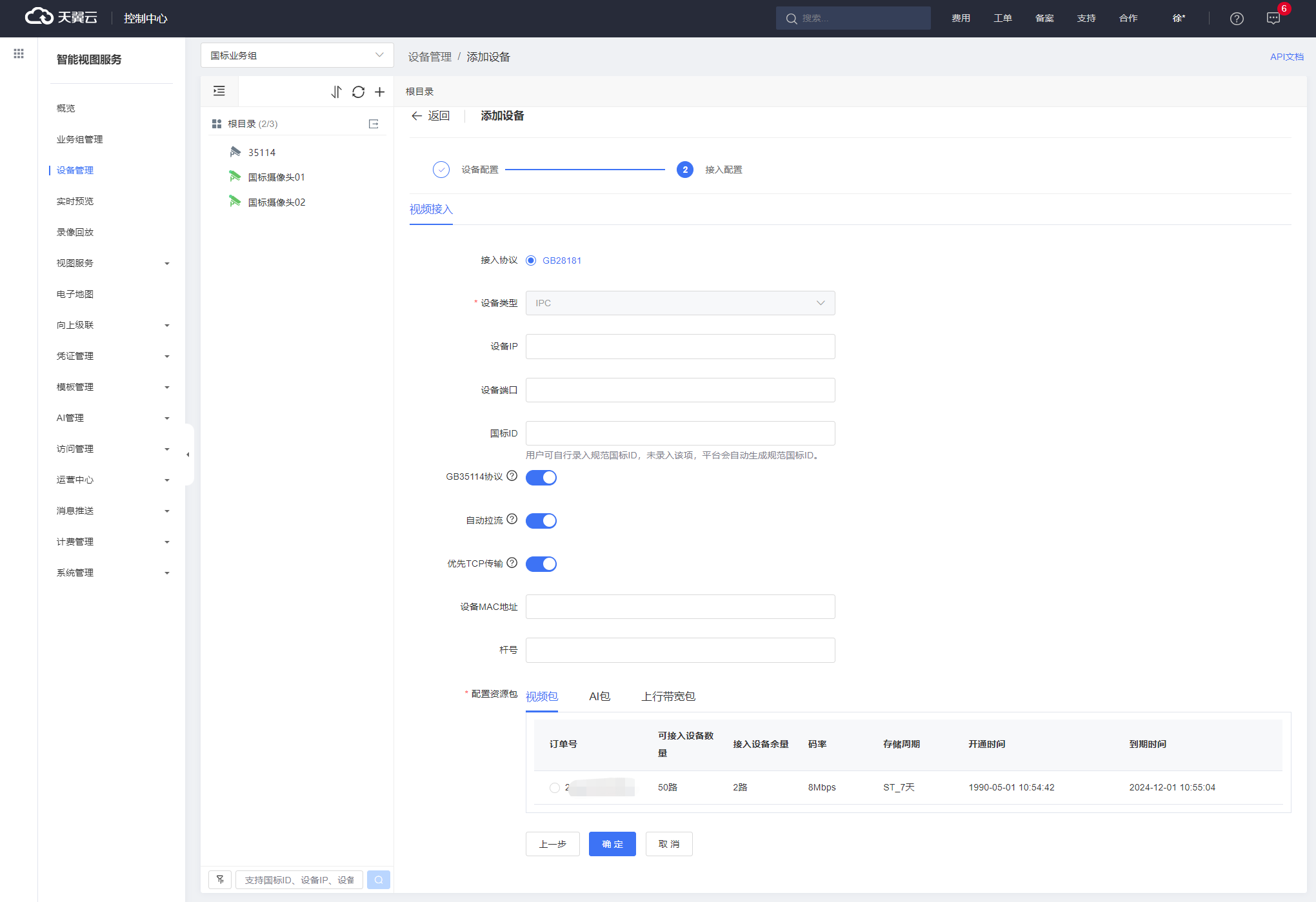Viewport: 1316px width, 902px height.
Task: Click the refresh icon in device tree toolbar
Action: click(x=358, y=92)
